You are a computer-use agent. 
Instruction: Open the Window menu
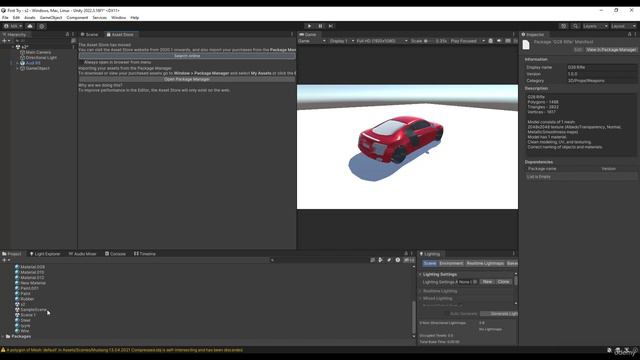click(118, 18)
